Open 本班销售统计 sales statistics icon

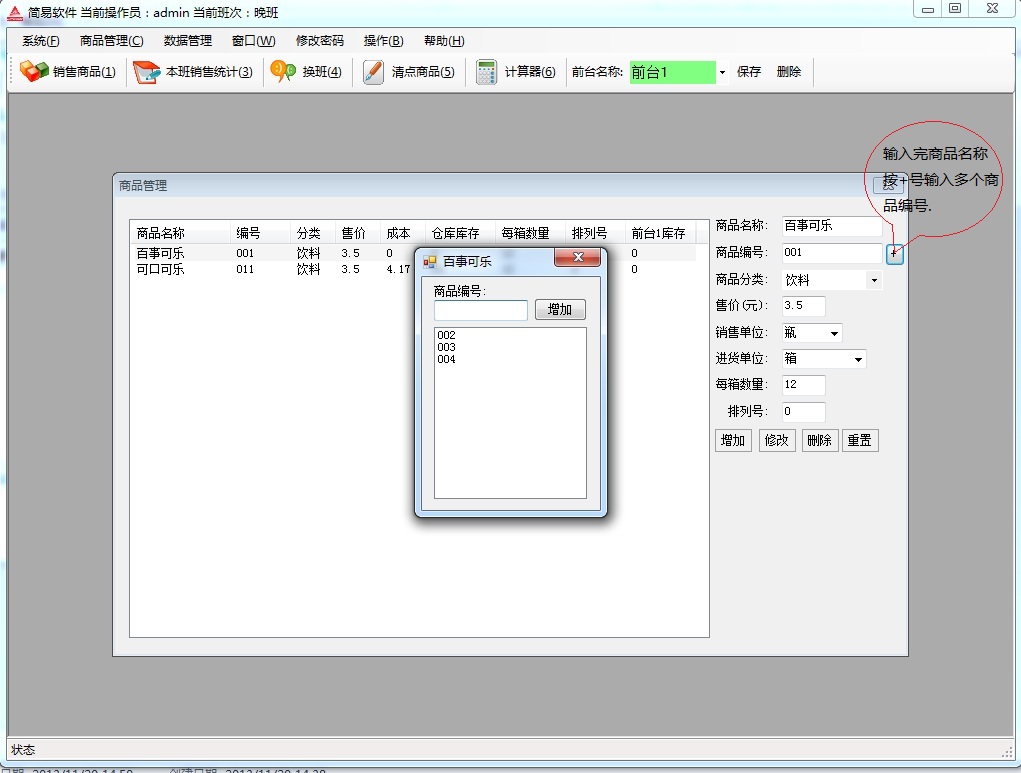click(147, 72)
